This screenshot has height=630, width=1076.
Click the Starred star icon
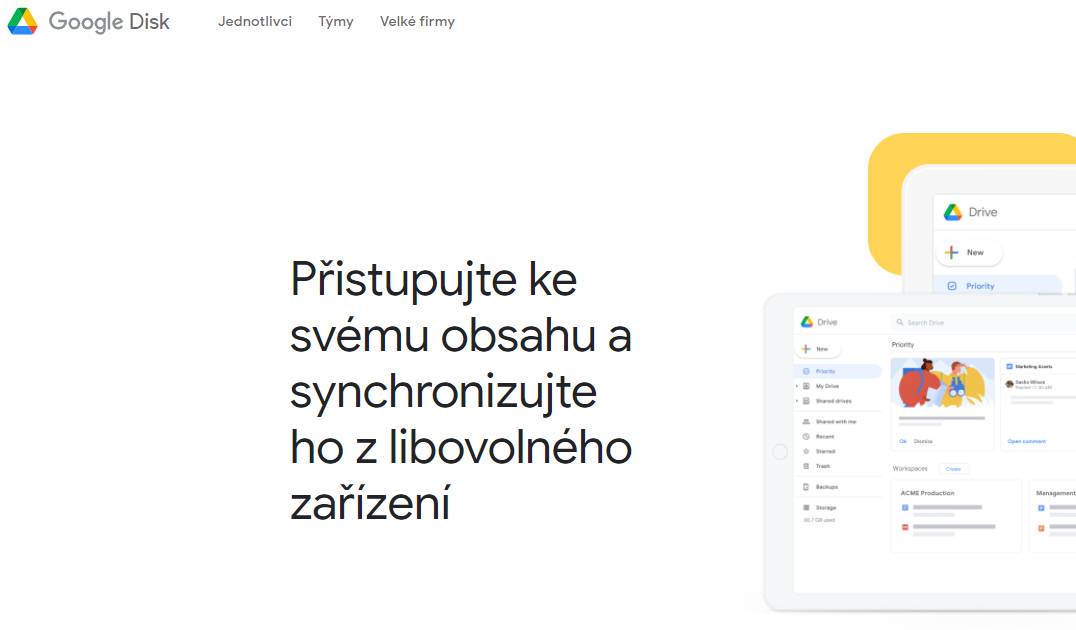(x=806, y=452)
